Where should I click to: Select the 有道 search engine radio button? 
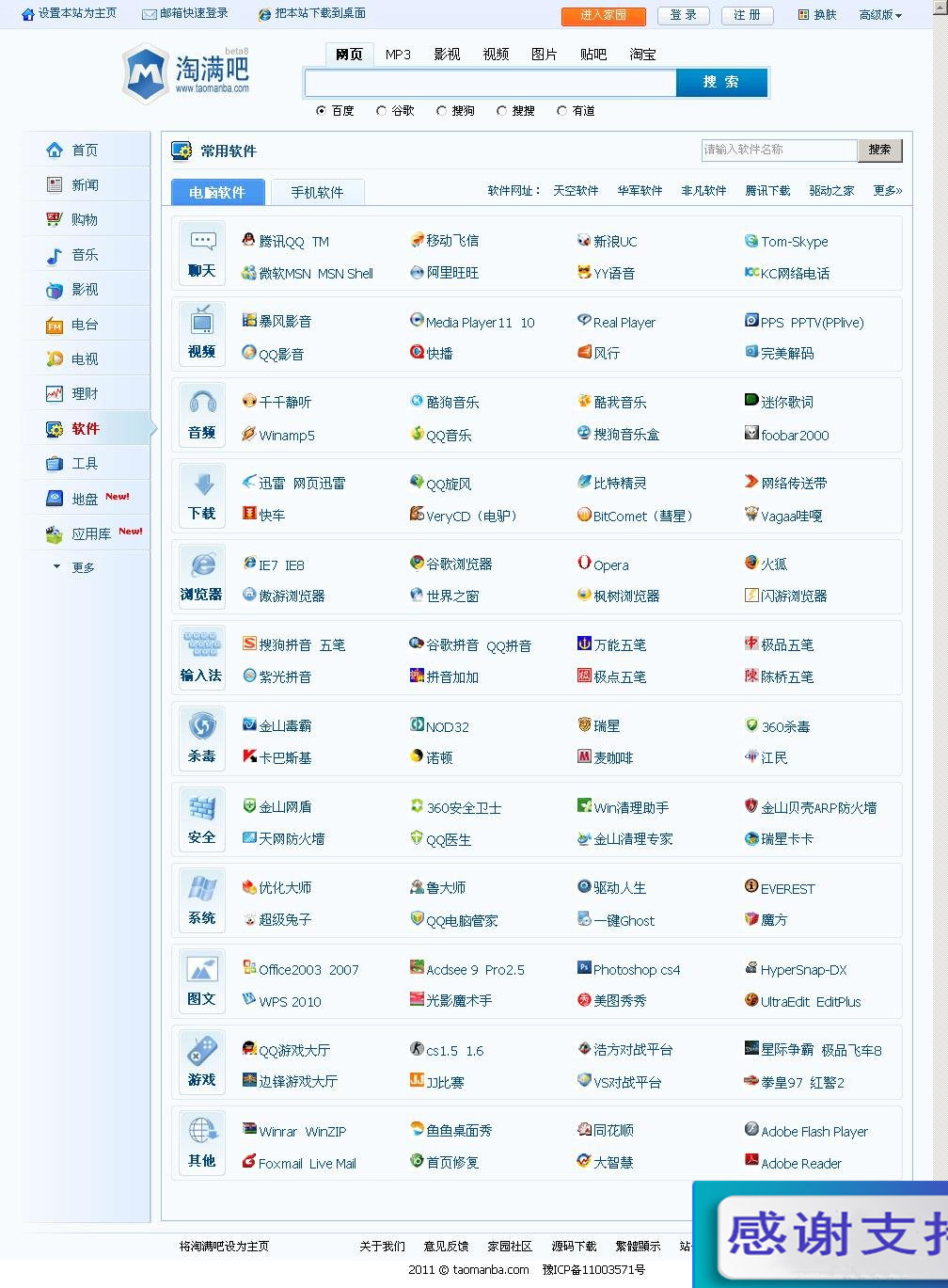click(561, 111)
